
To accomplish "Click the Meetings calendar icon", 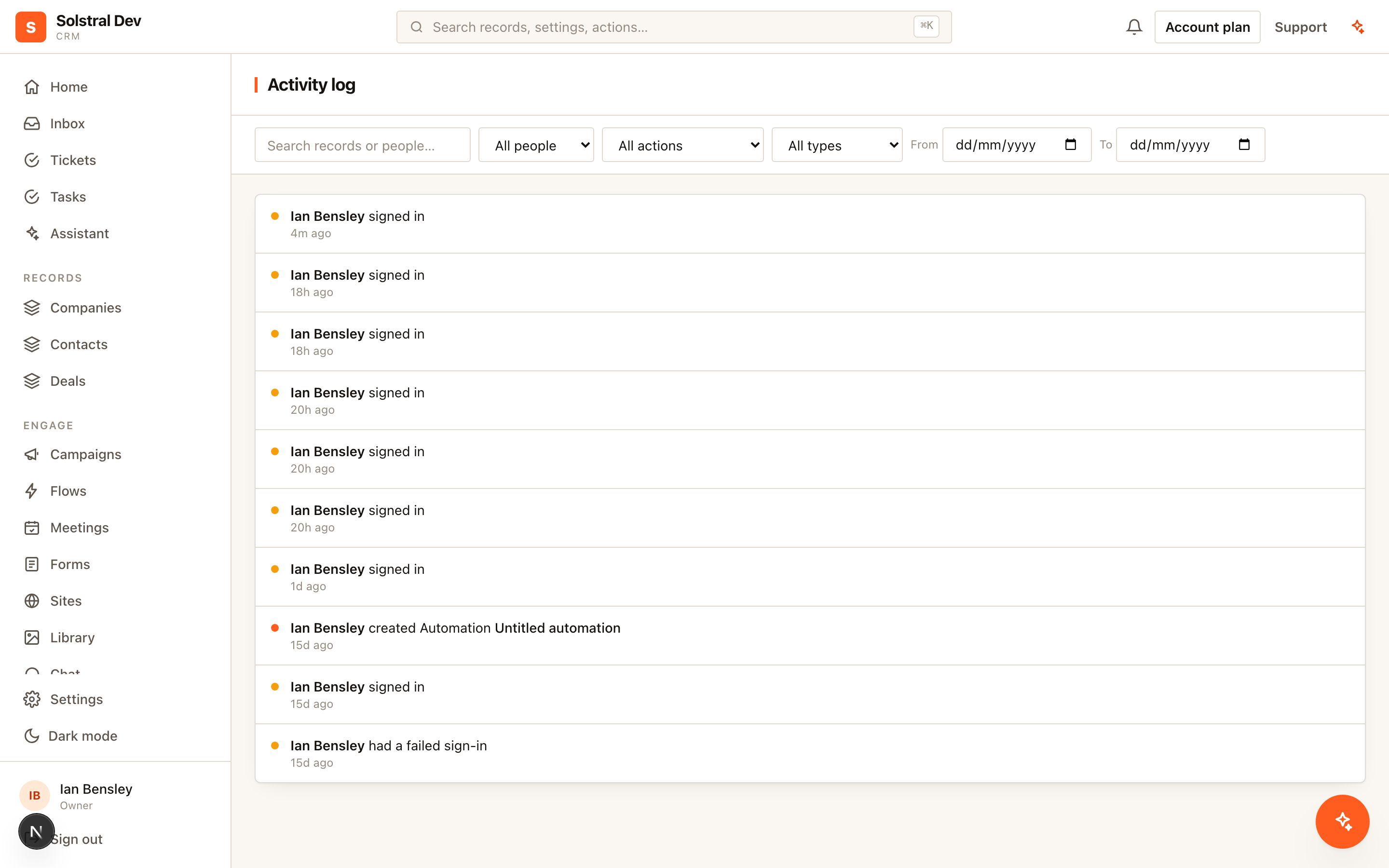I will (32, 528).
